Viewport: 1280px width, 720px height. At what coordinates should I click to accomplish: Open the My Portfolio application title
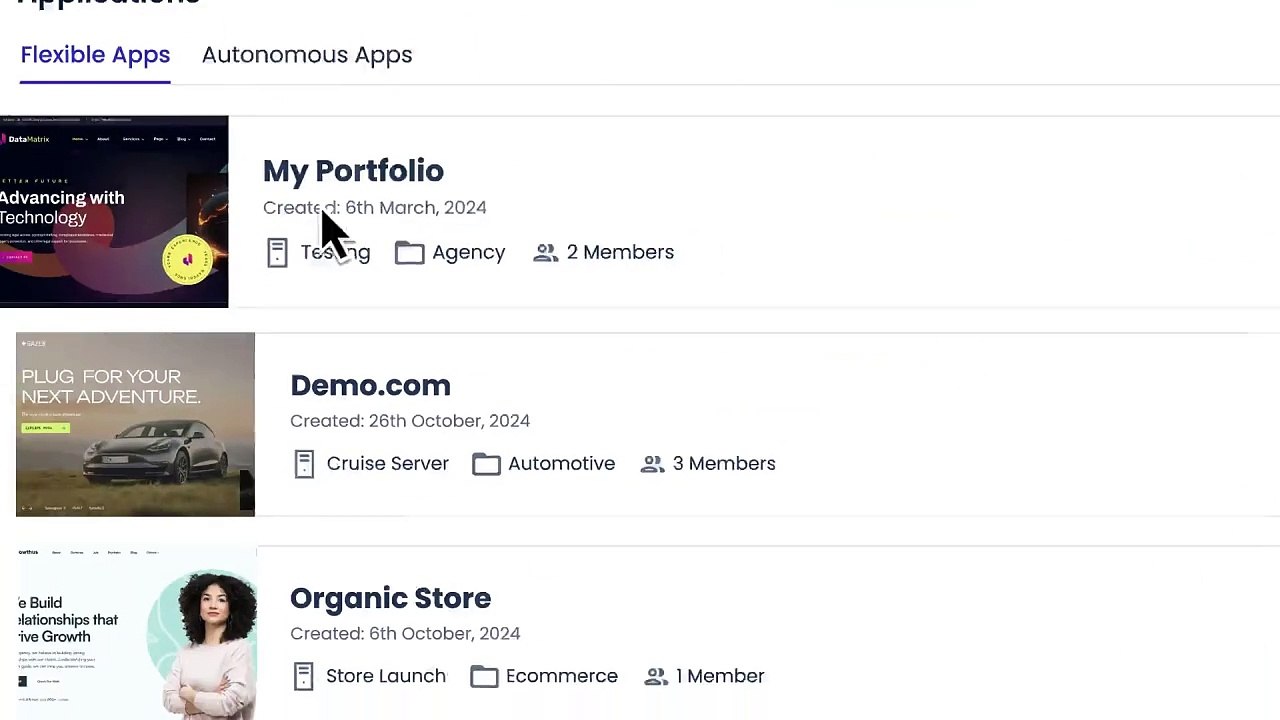point(353,171)
